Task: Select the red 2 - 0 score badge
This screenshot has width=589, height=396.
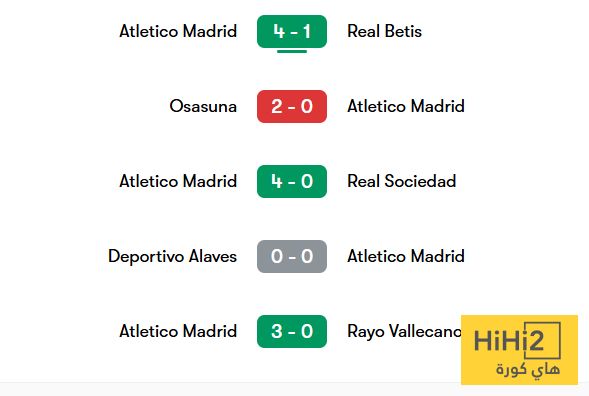Action: [x=292, y=106]
